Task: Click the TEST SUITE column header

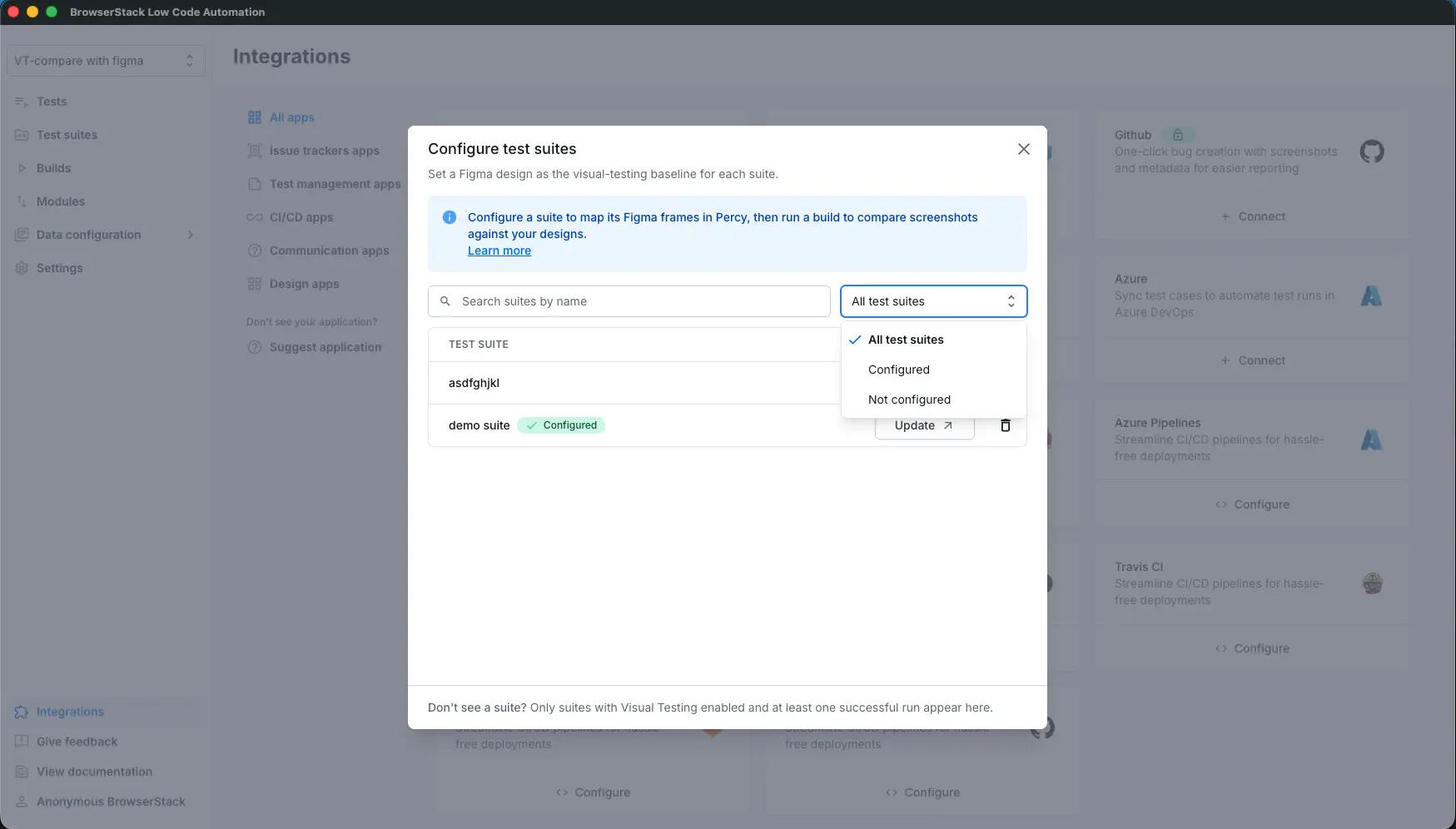Action: 479,345
